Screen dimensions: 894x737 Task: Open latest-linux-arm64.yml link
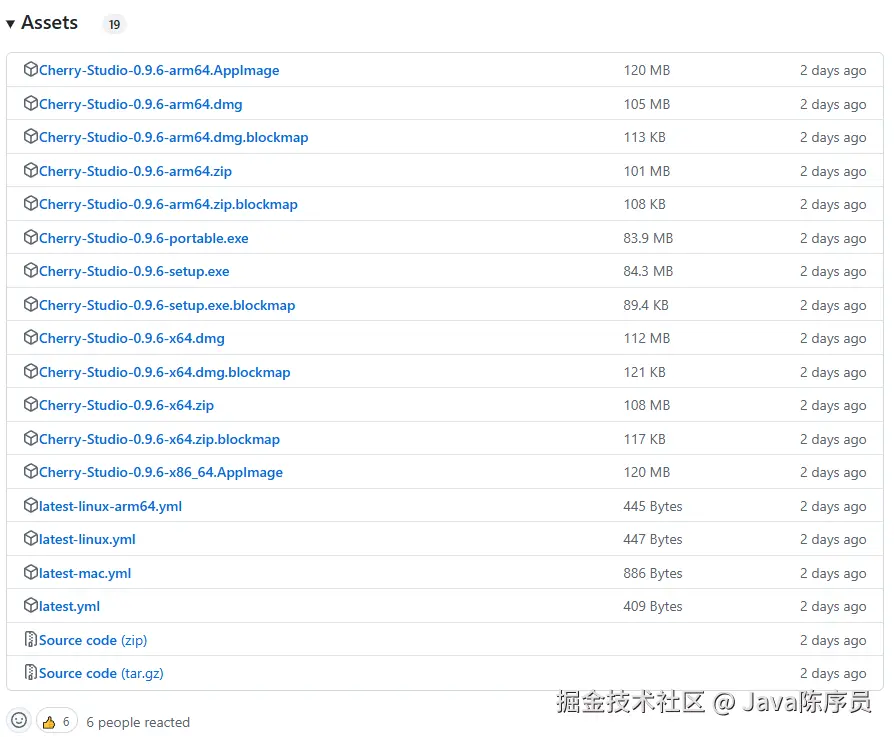click(110, 506)
